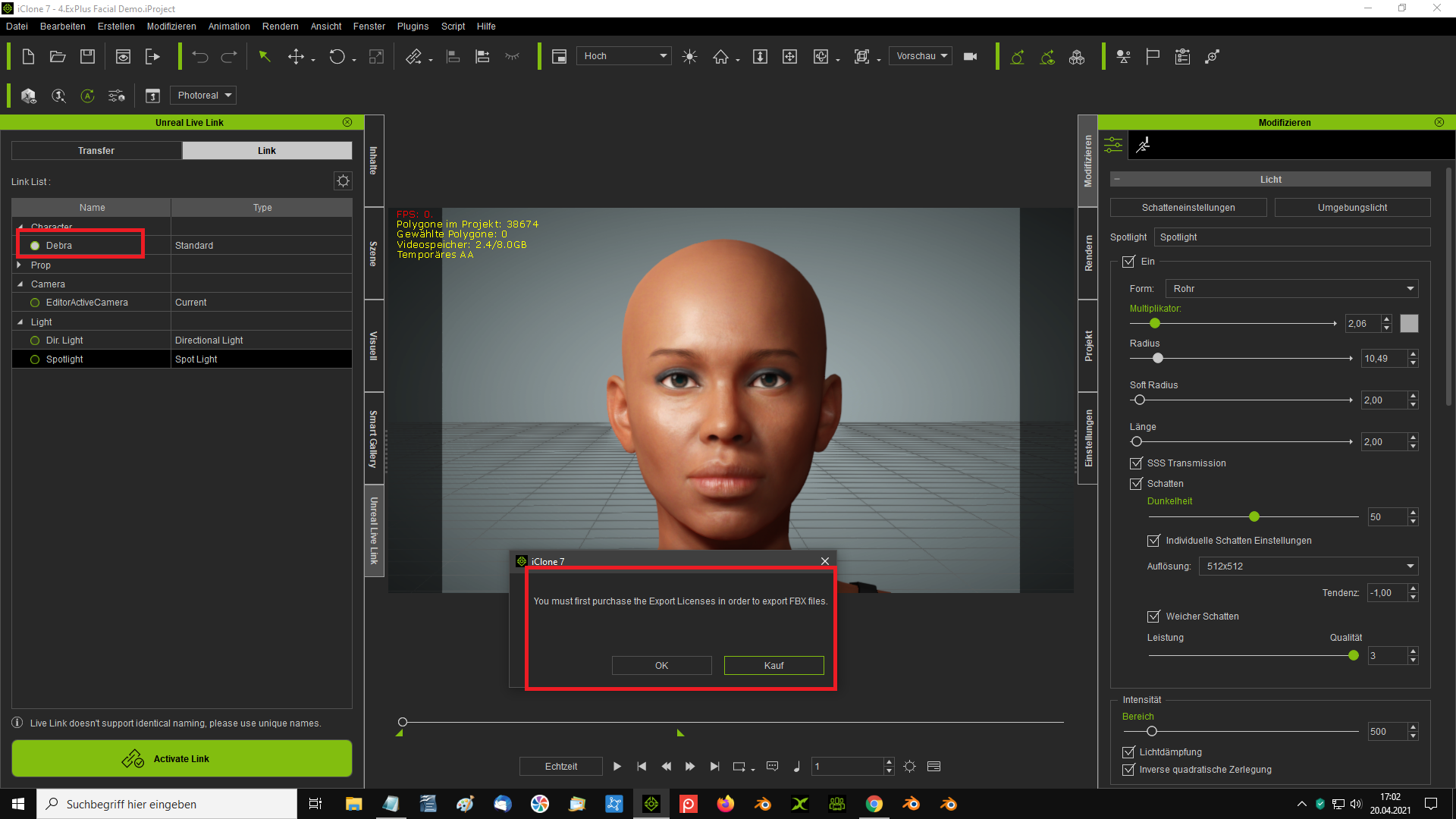Jump to the last frame
1456x819 pixels.
[714, 767]
